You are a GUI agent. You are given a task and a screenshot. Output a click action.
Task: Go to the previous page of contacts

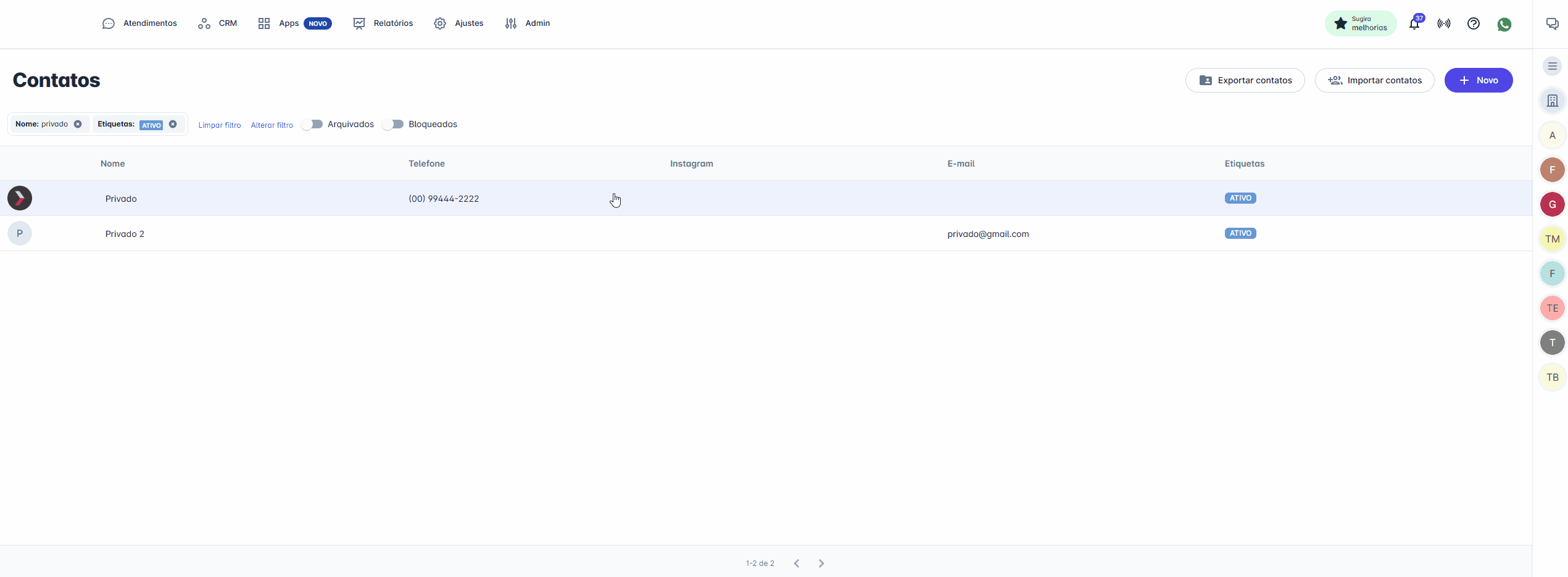797,563
